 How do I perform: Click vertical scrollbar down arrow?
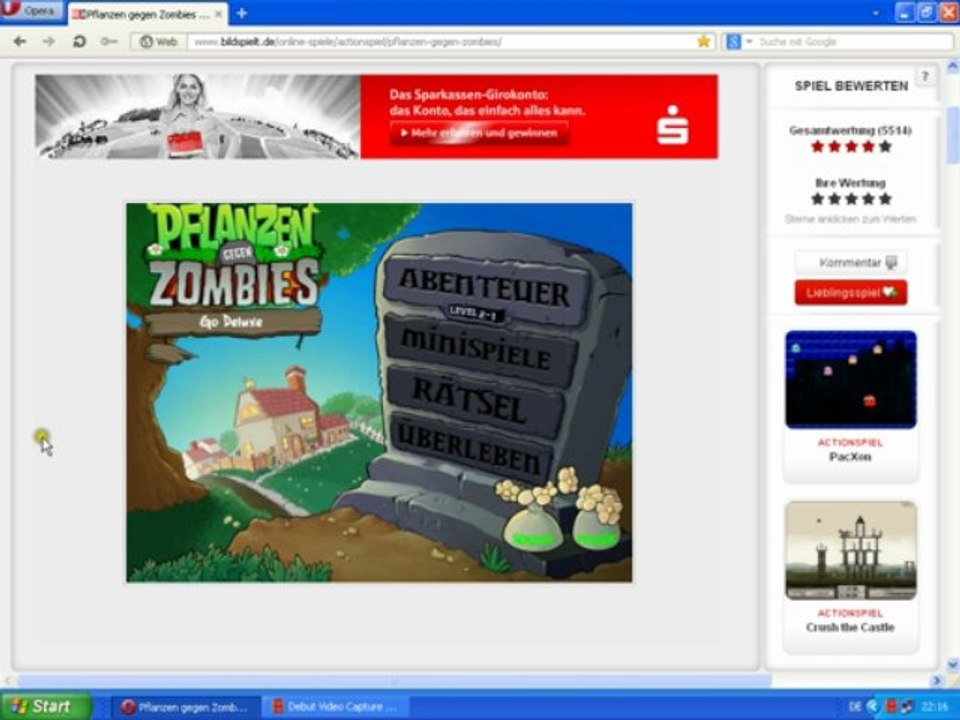tap(953, 664)
